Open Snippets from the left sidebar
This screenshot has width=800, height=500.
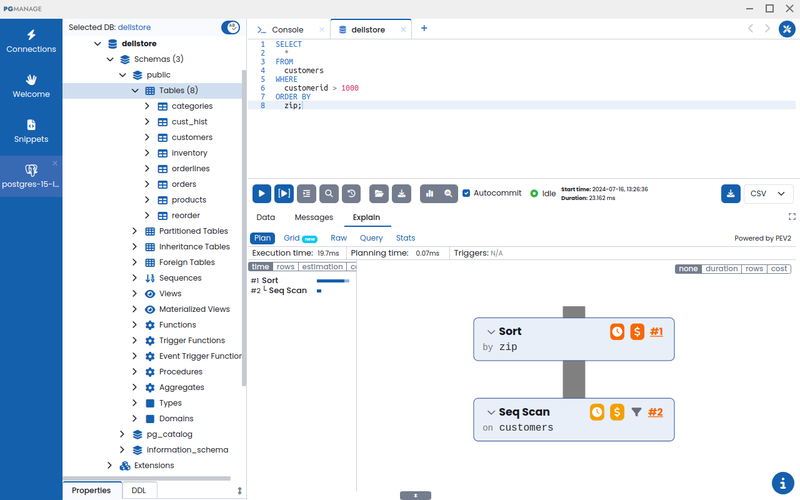pyautogui.click(x=31, y=130)
